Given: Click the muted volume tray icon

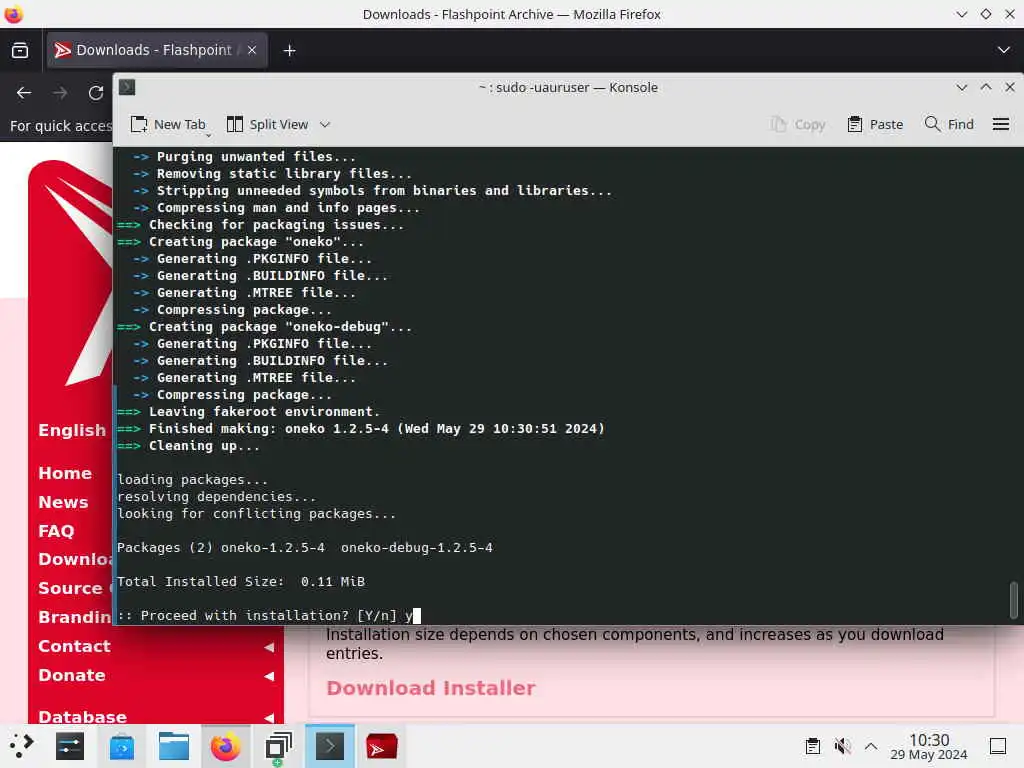Looking at the screenshot, I should 842,746.
